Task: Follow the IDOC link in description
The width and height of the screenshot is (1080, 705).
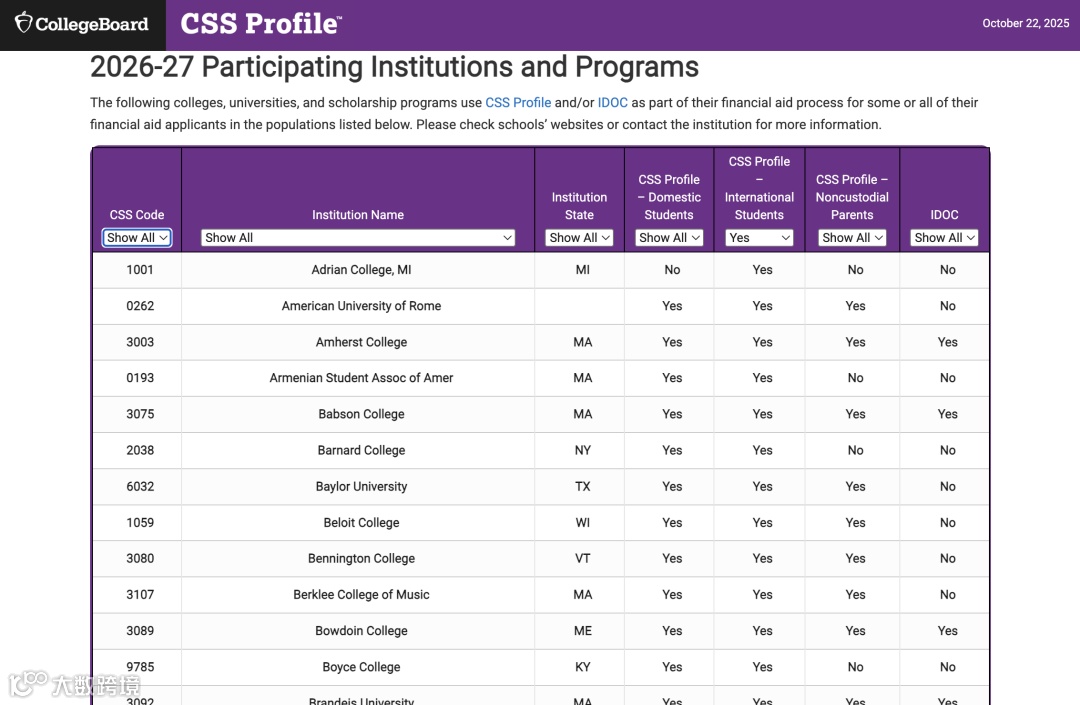Action: (612, 103)
